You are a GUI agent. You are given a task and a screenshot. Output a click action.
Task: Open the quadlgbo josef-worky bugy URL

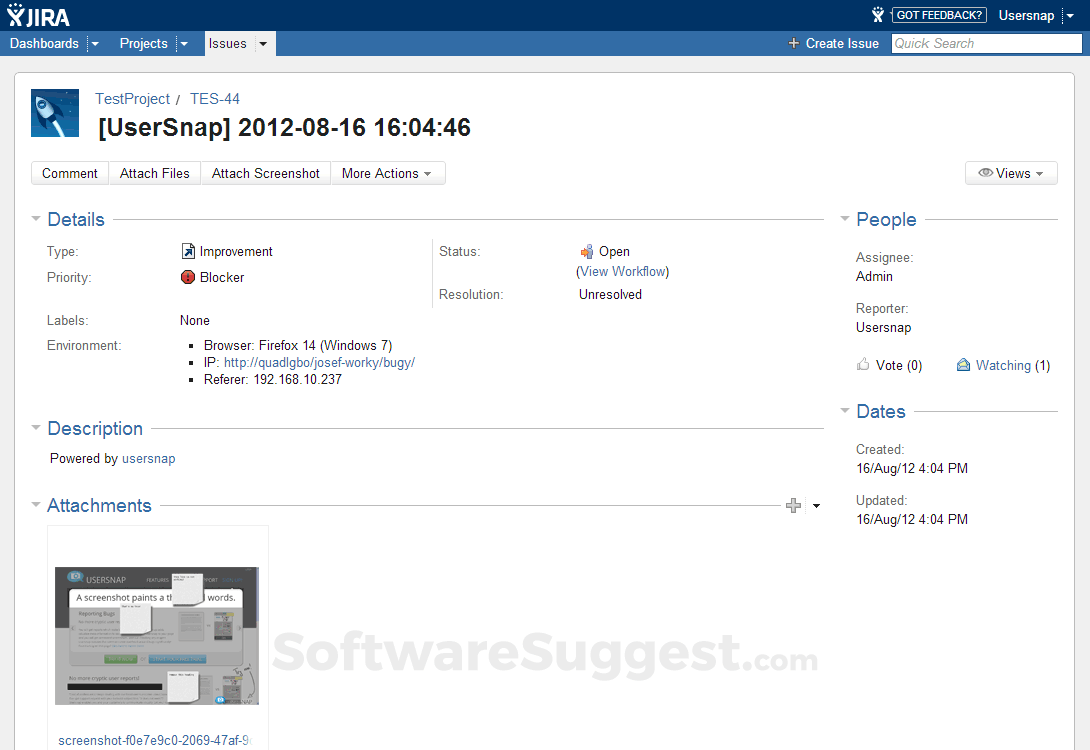click(x=319, y=362)
